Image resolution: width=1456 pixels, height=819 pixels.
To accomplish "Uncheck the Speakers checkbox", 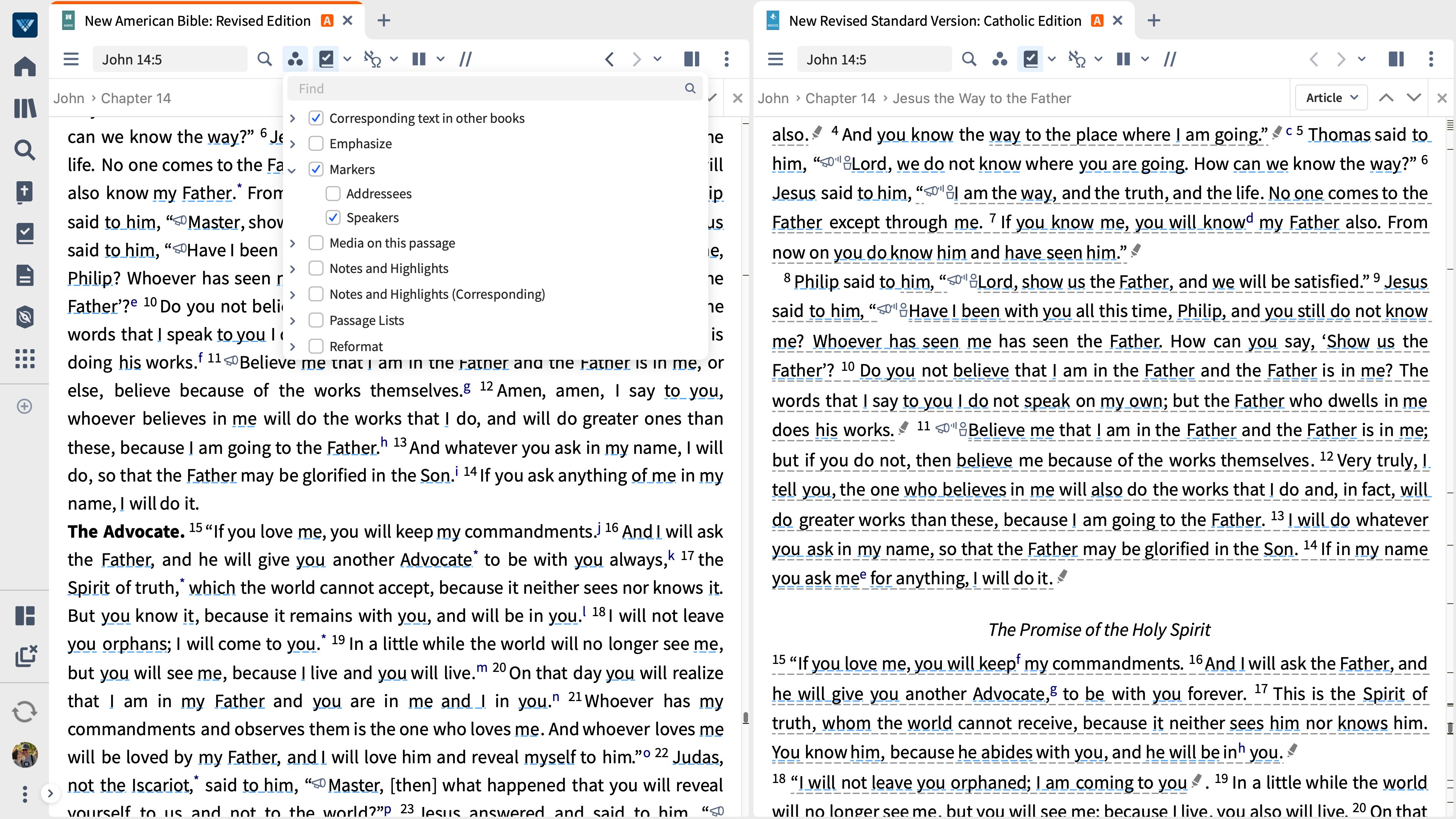I will (333, 218).
